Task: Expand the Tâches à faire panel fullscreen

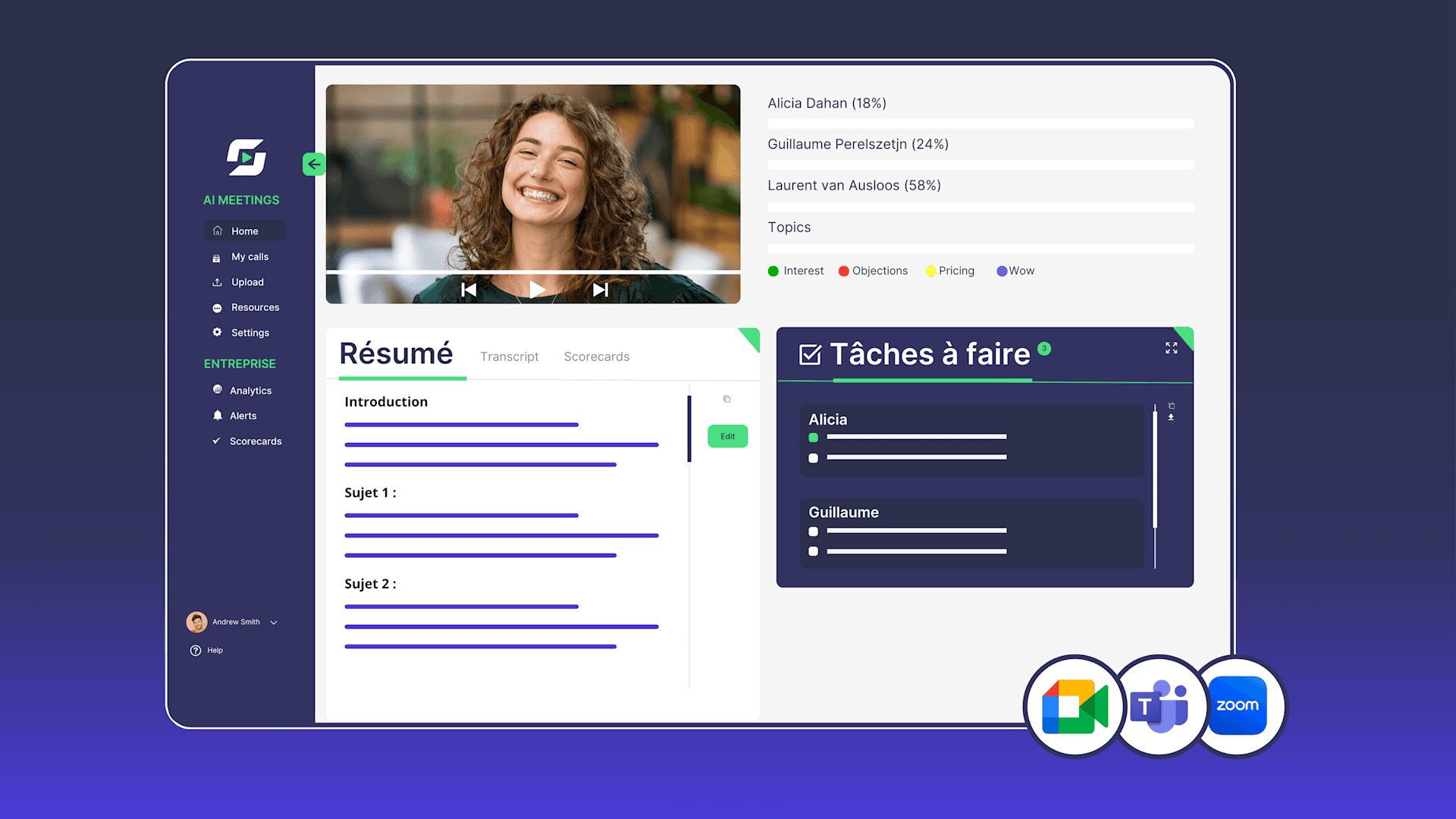Action: 1171,348
